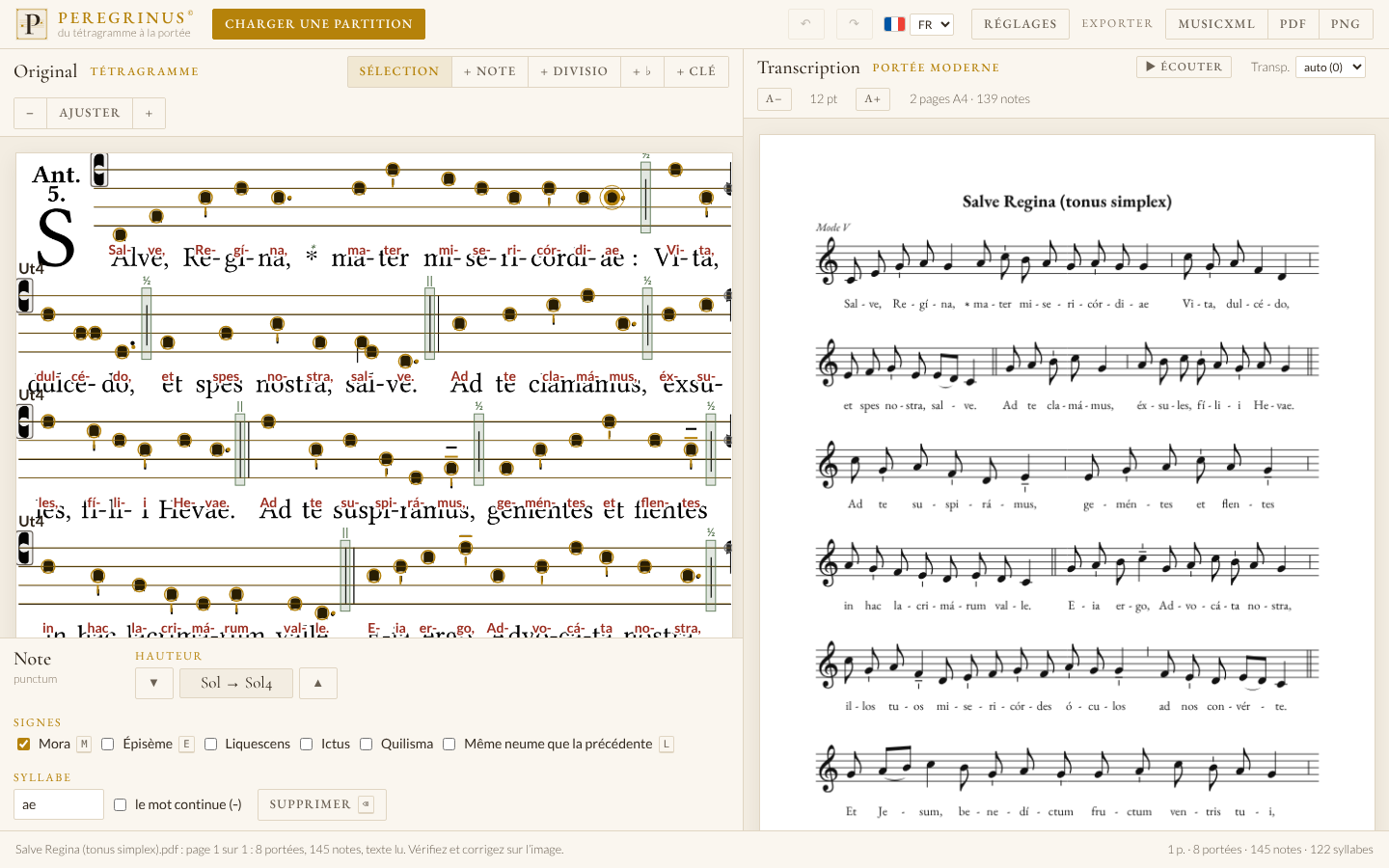Open Réglages settings
This screenshot has width=1389, height=868.
[1021, 24]
